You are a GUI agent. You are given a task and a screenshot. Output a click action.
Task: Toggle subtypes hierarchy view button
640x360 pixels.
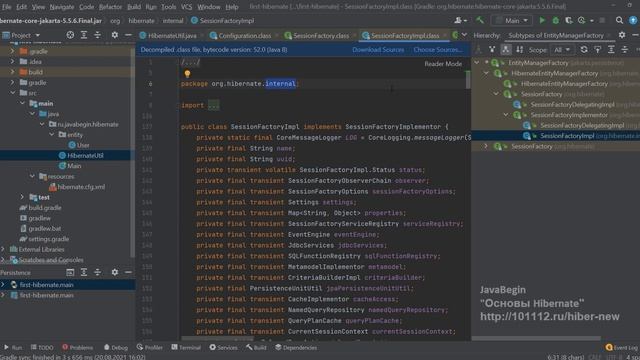pyautogui.click(x=506, y=49)
